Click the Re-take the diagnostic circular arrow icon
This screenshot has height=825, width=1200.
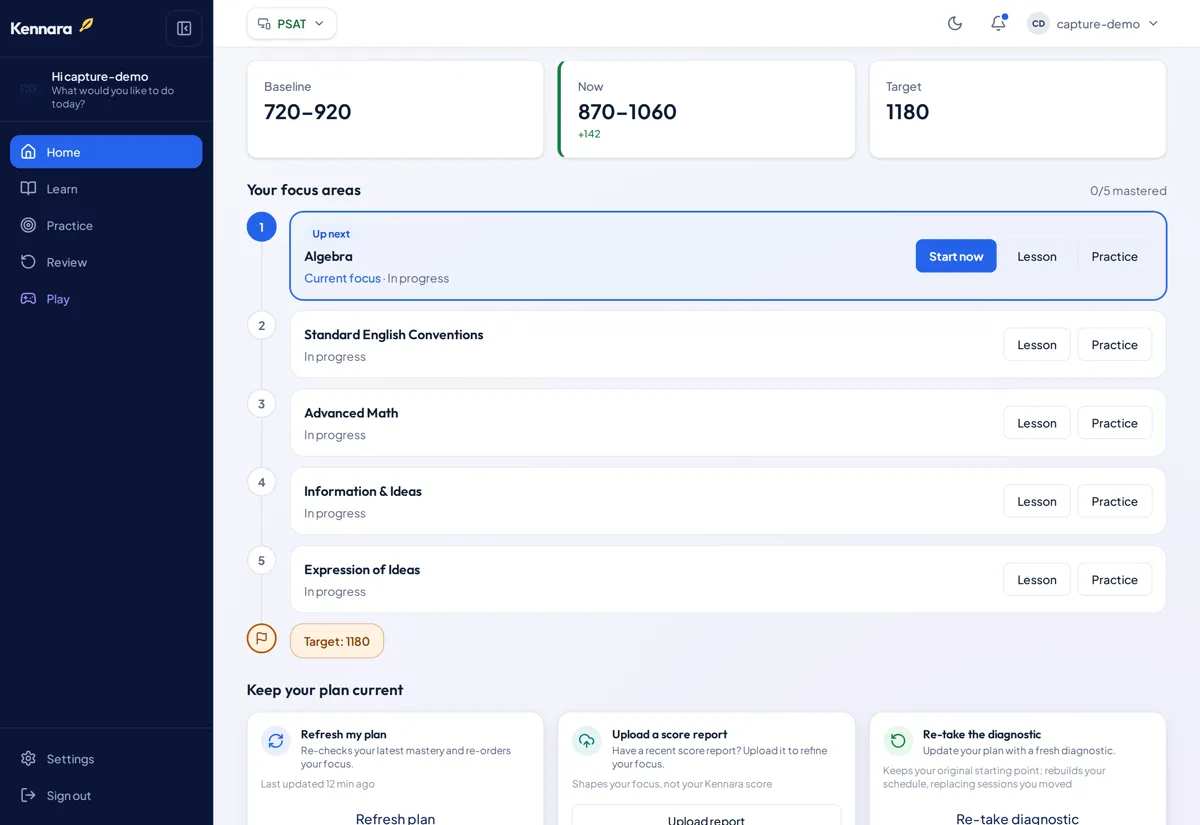(898, 741)
